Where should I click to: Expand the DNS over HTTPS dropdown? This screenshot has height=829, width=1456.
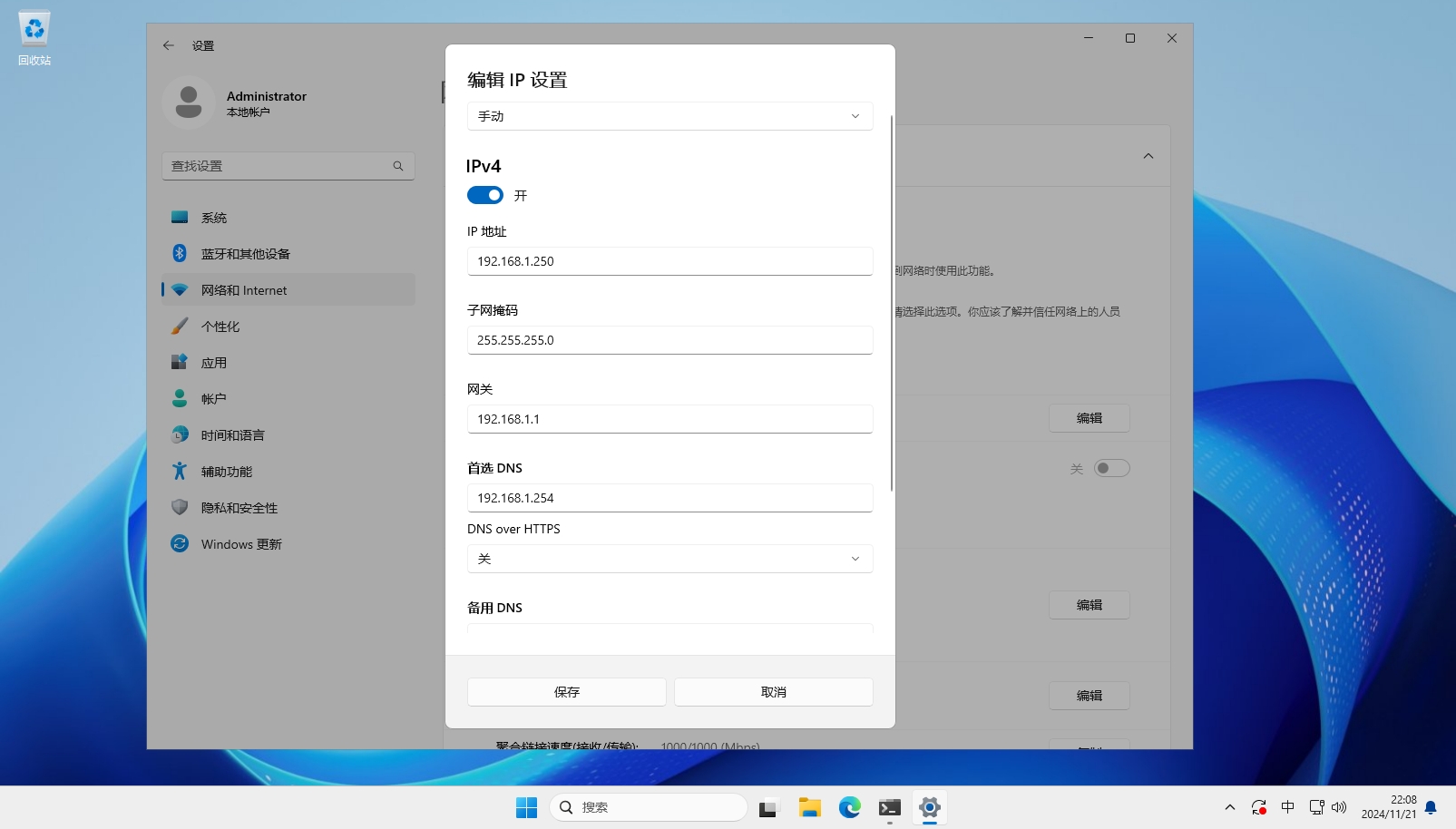[669, 559]
